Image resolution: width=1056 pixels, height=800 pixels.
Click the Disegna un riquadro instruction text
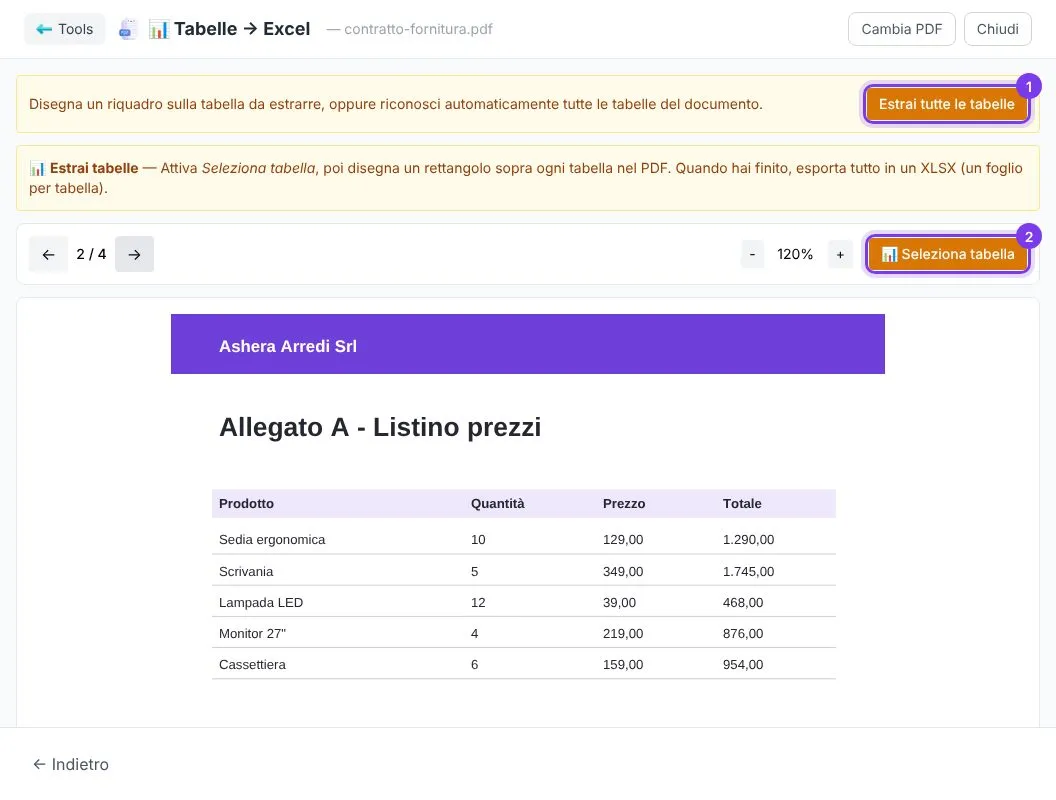pos(395,104)
